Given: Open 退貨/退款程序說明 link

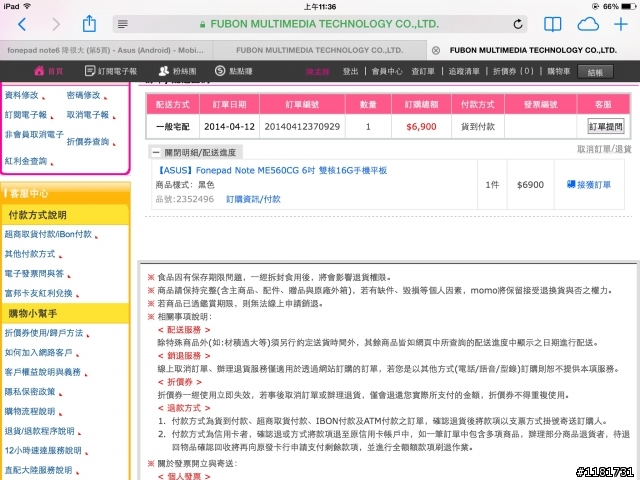Looking at the screenshot, I should pyautogui.click(x=40, y=431).
